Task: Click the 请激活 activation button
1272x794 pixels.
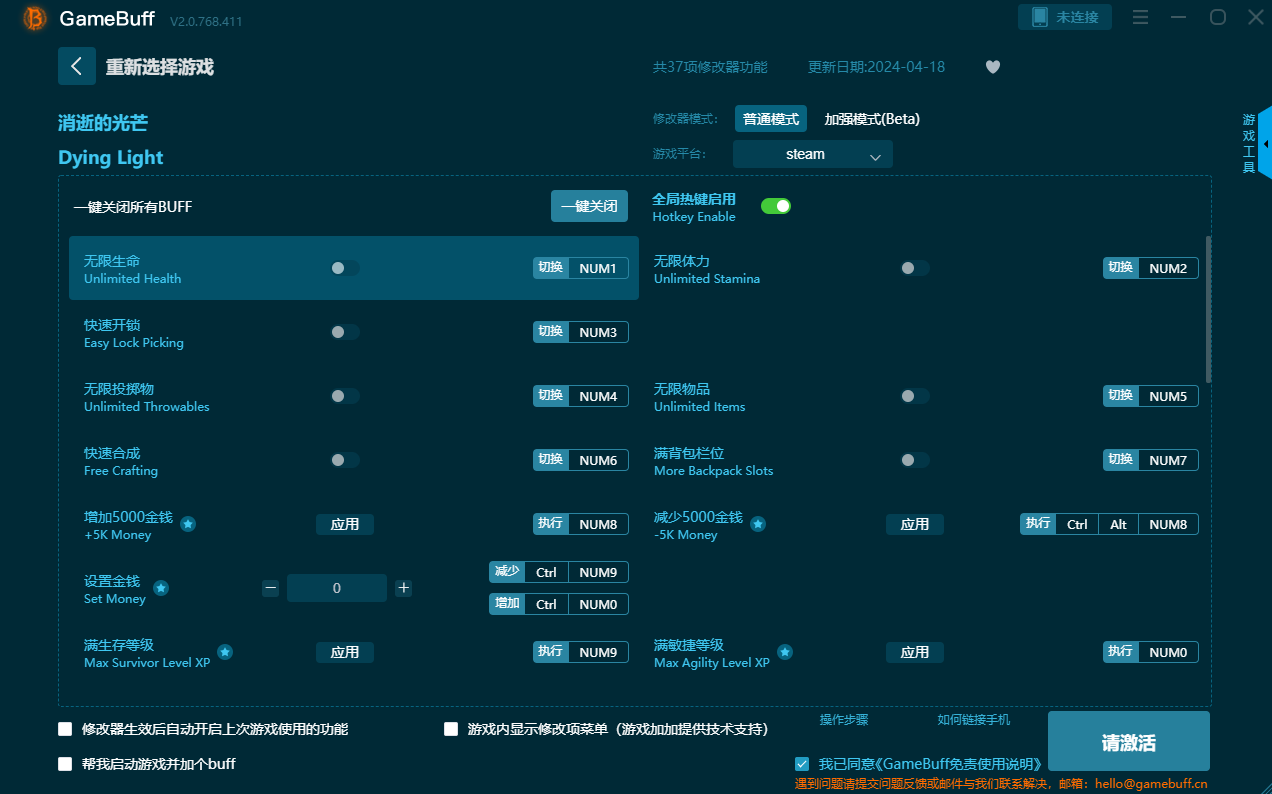Action: pyautogui.click(x=1129, y=742)
